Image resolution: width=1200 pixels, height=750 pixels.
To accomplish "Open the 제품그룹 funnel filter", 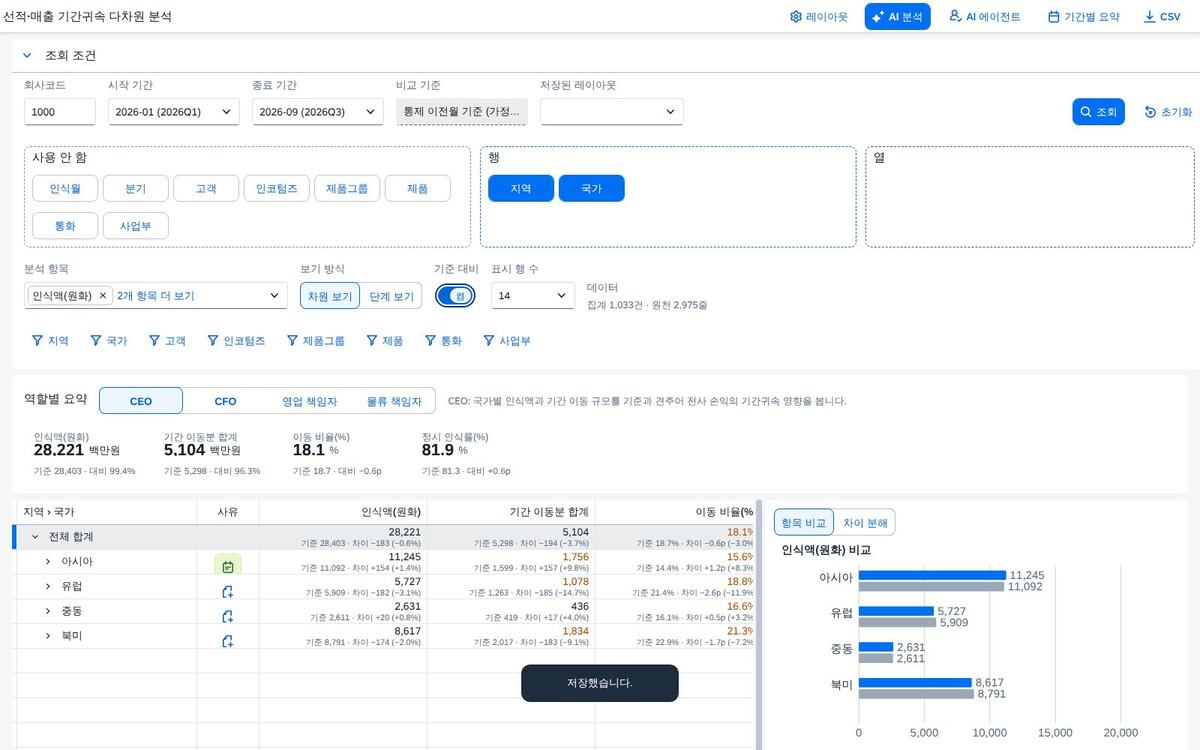I will tap(315, 341).
